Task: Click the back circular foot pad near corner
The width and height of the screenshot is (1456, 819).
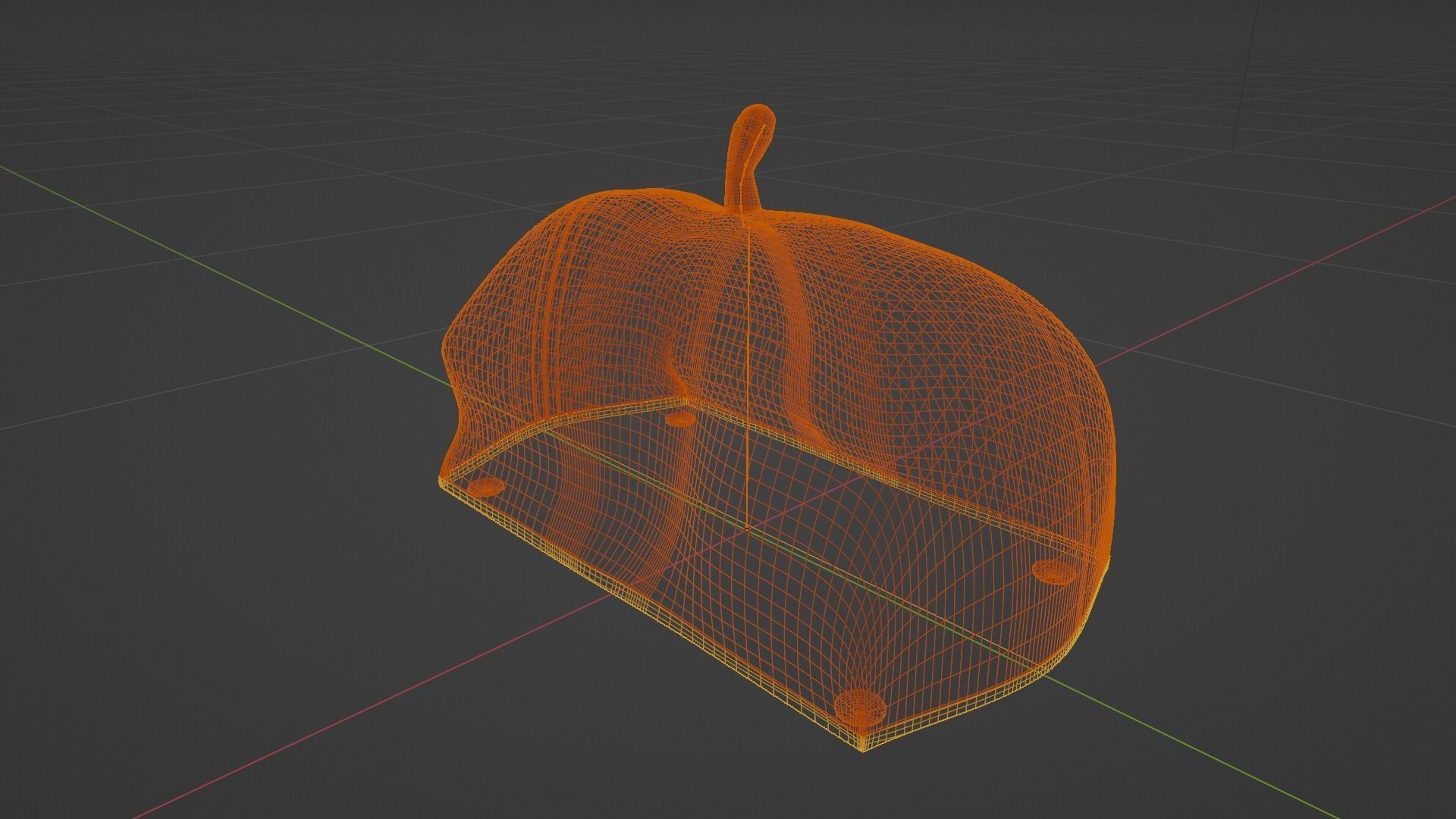Action: point(679,418)
